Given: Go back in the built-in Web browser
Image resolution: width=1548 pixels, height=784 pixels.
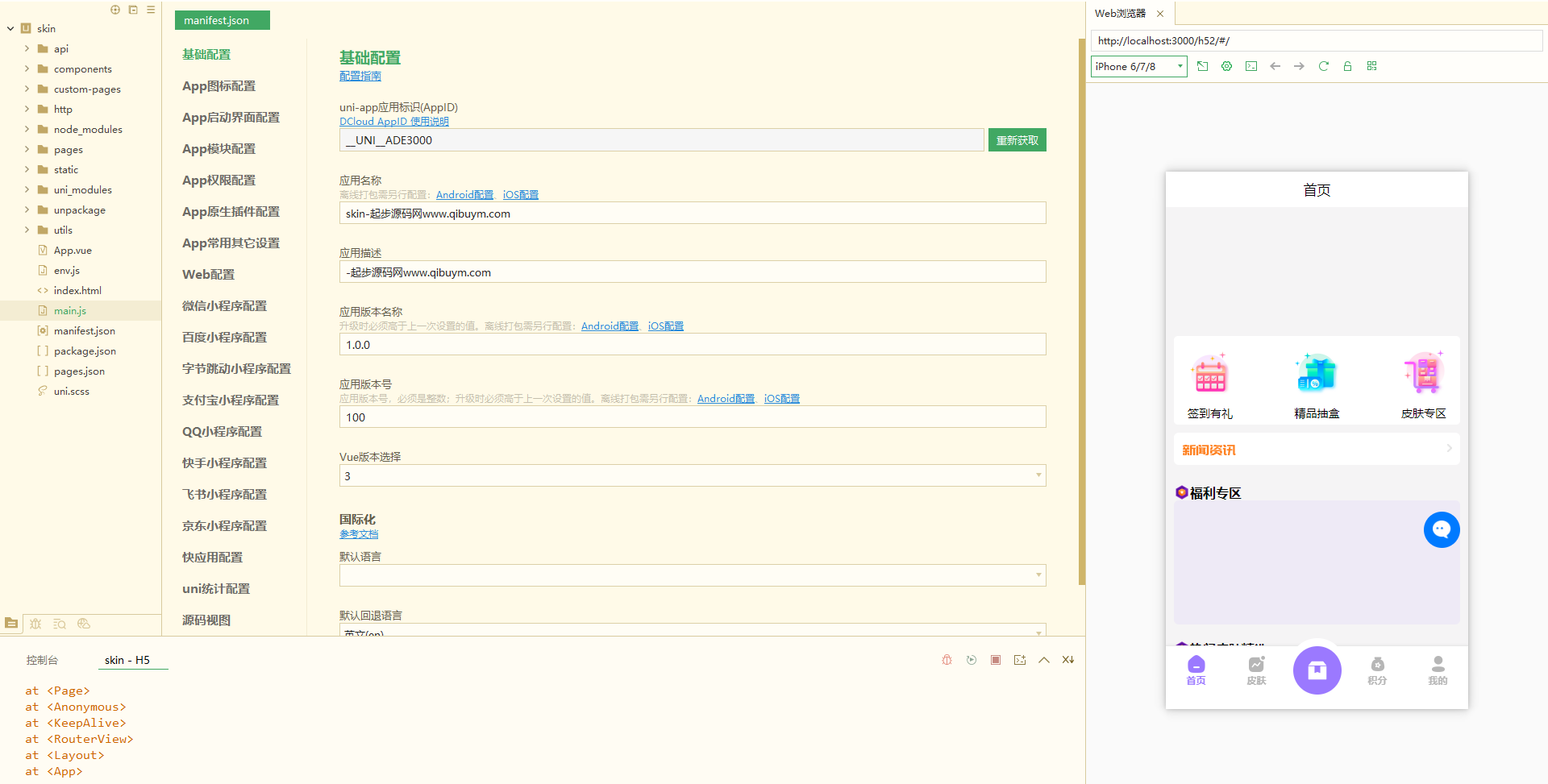Looking at the screenshot, I should [x=1275, y=66].
